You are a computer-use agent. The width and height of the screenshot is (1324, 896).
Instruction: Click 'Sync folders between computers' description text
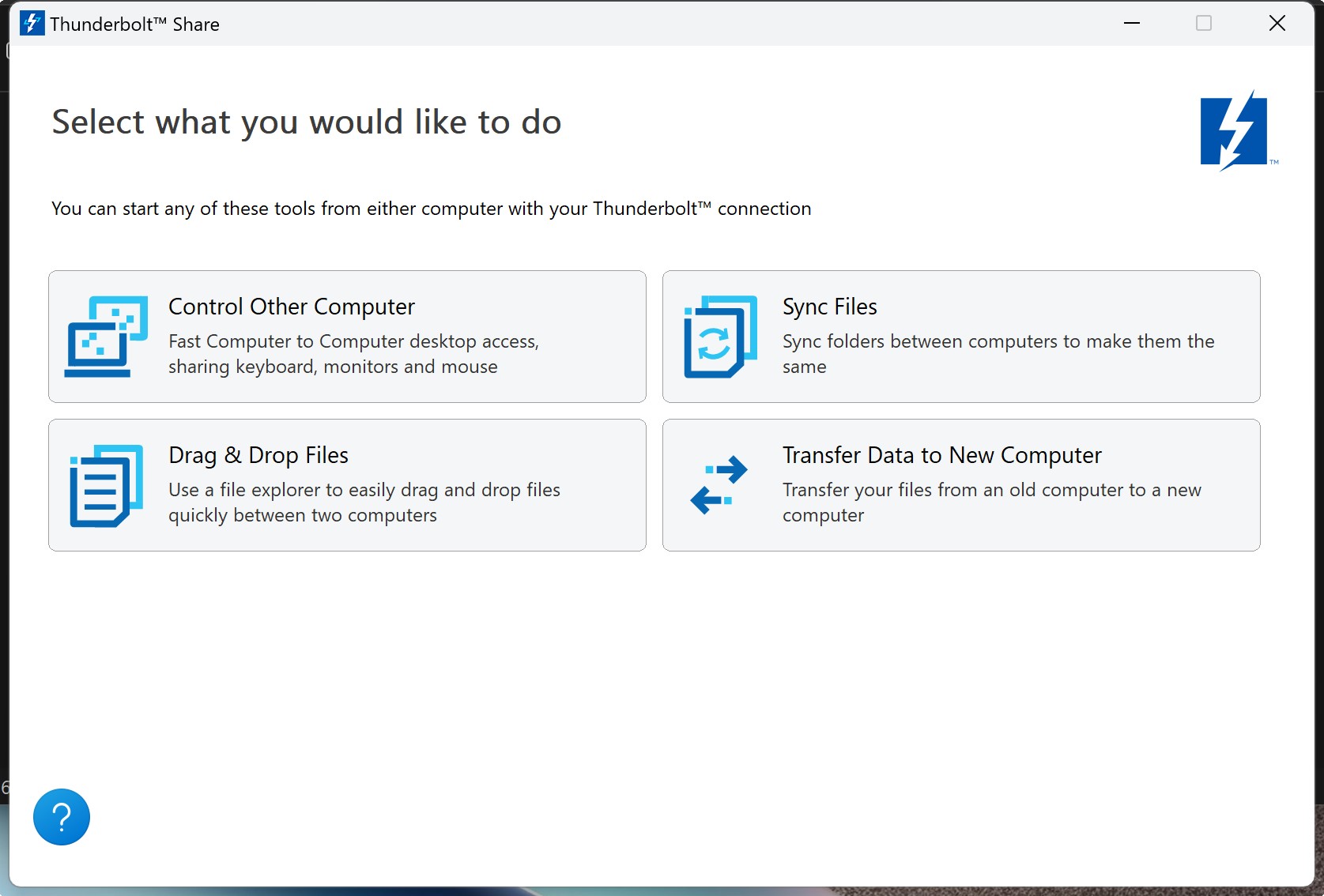click(x=998, y=354)
